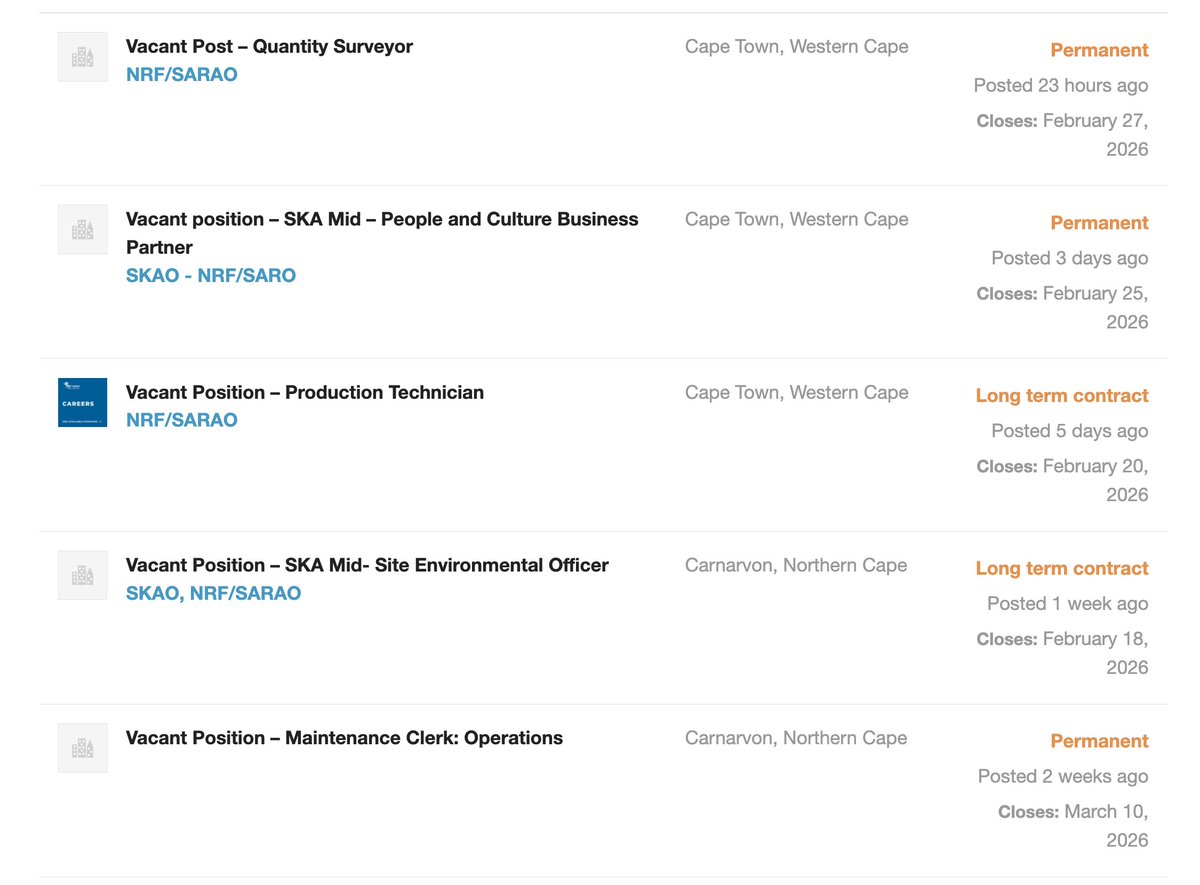Viewport: 1200px width, 885px height.
Task: Open SKA Mid People and Culture Business Partner job
Action: pos(382,233)
